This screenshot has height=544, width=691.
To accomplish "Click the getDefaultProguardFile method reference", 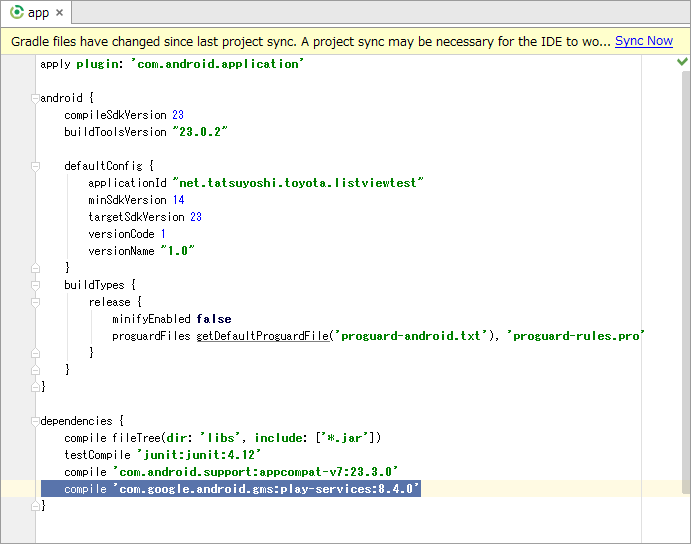I will point(263,336).
